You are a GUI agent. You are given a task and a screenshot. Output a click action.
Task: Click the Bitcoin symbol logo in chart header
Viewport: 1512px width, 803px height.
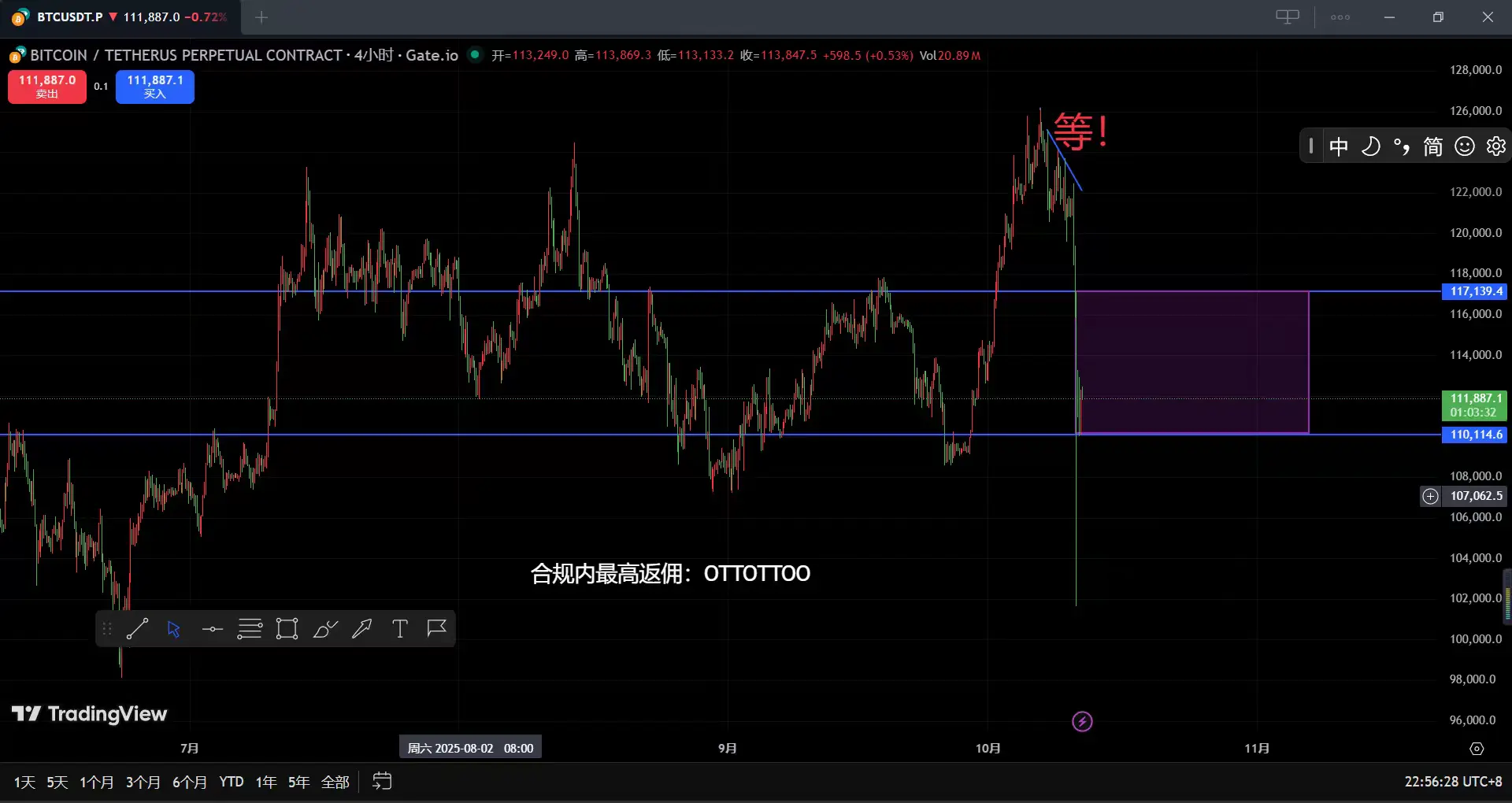click(17, 55)
